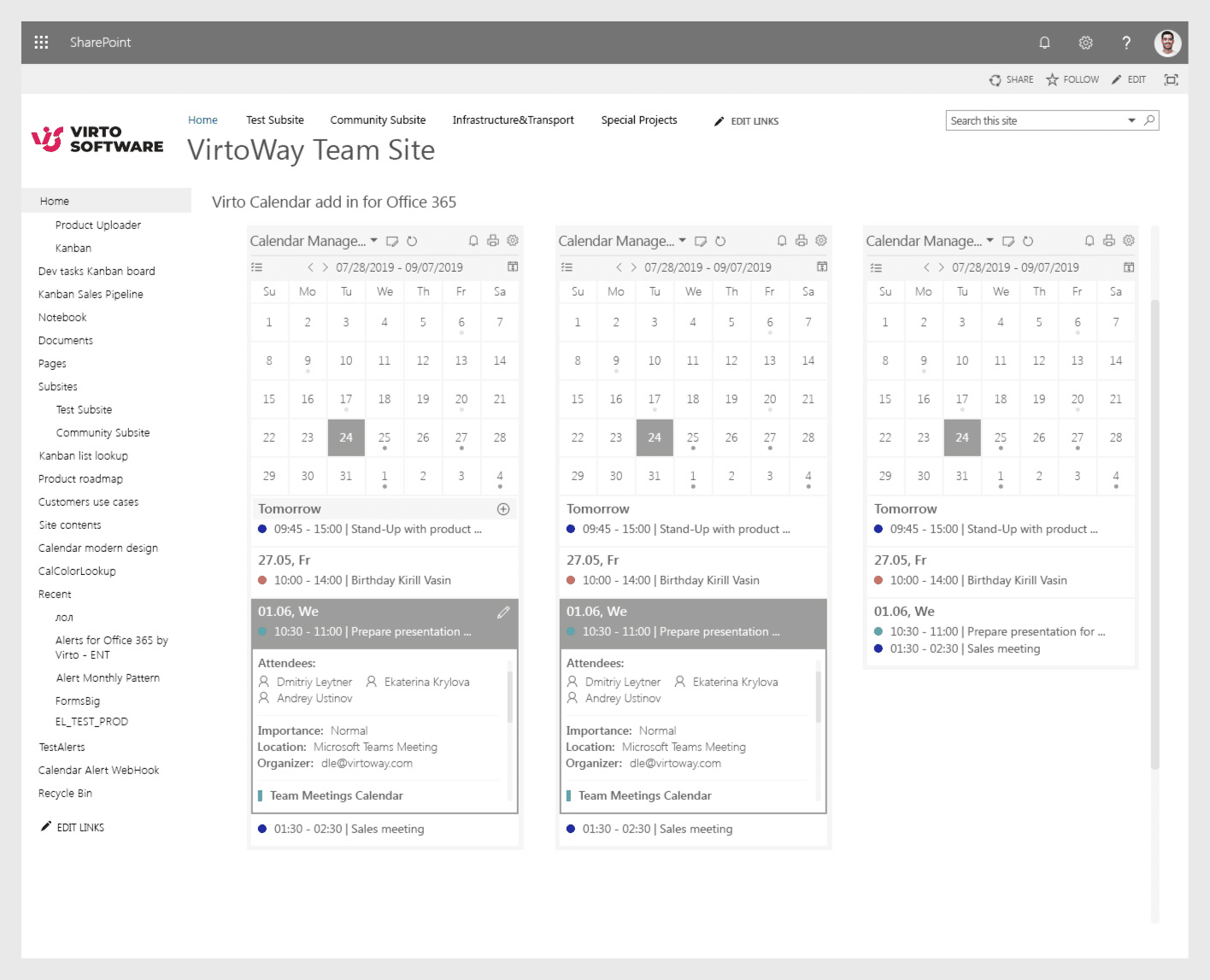Open settings gear in first calendar
Screen dimensions: 1210x980
(513, 241)
